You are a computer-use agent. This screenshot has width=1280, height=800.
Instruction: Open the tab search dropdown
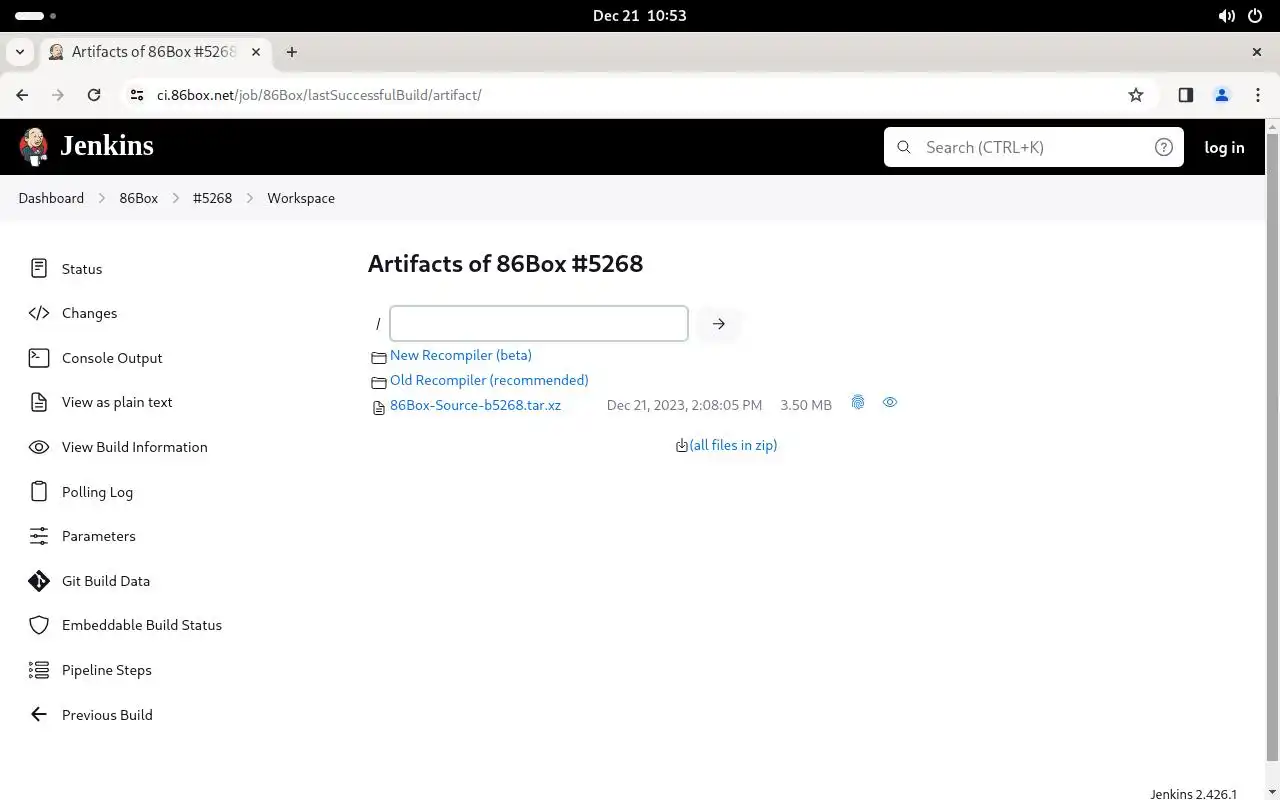(20, 52)
